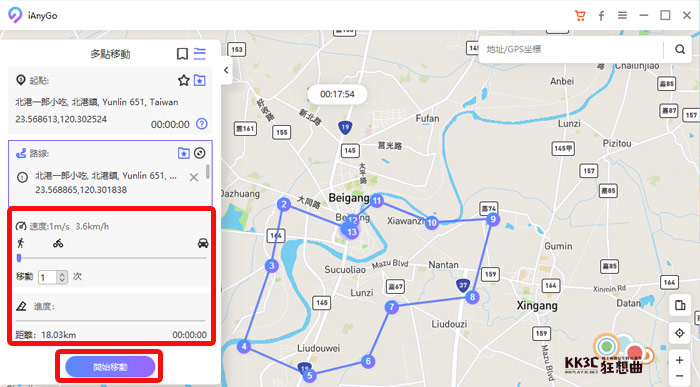Click the help question mark icon
This screenshot has width=700, height=387.
click(202, 124)
